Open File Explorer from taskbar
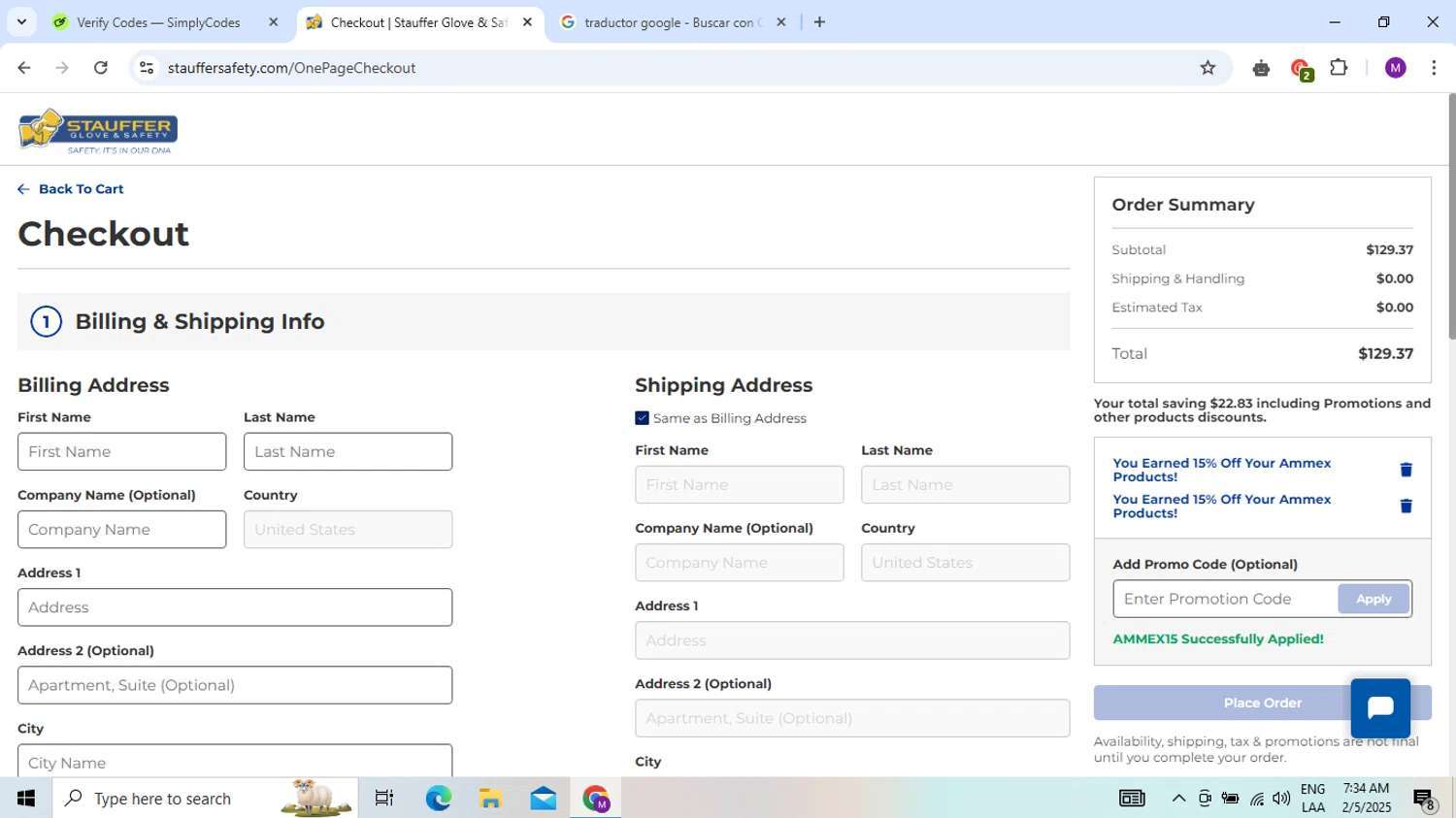This screenshot has height=818, width=1456. point(490,799)
